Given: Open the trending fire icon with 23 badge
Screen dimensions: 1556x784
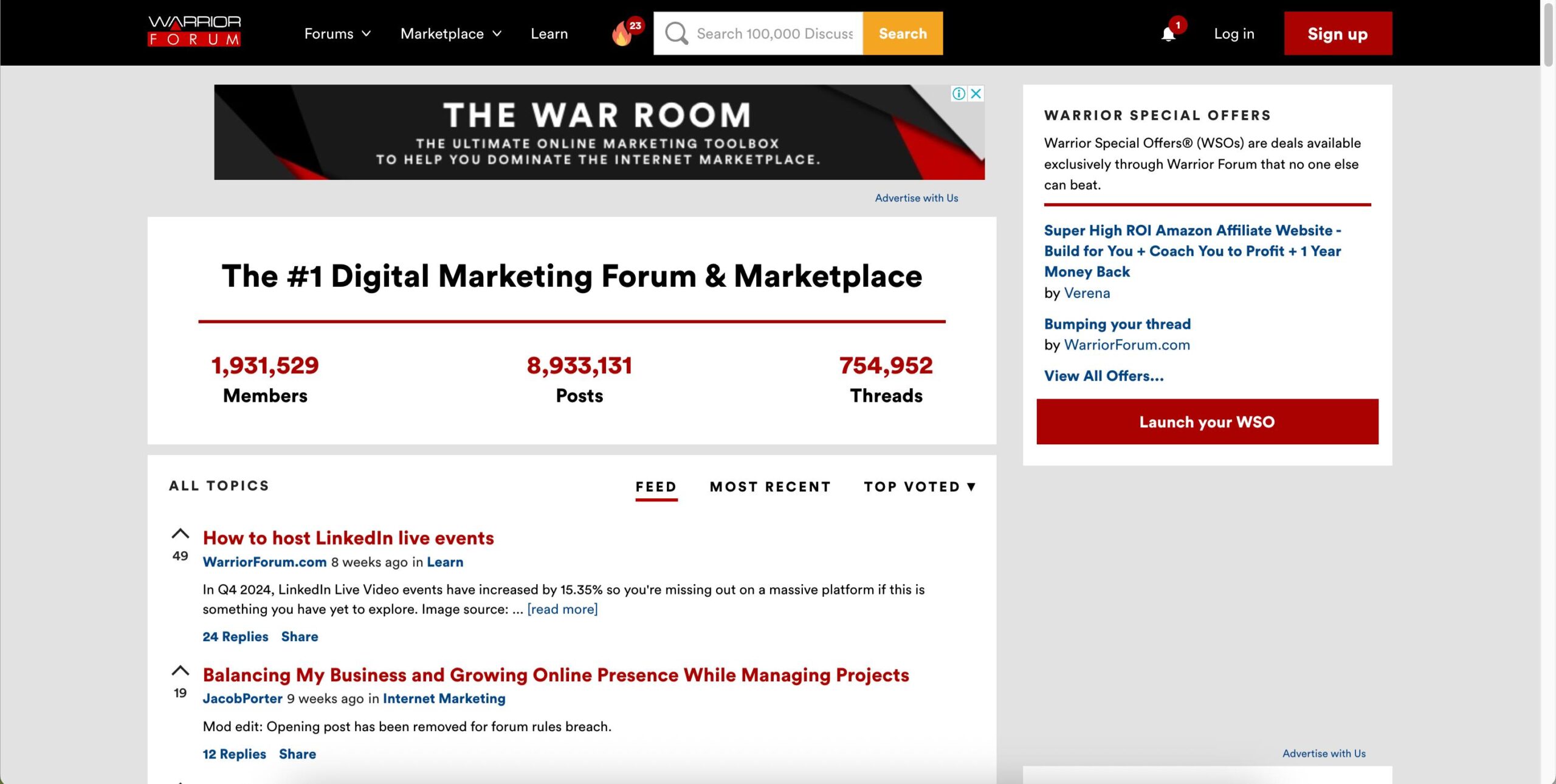Looking at the screenshot, I should [x=626, y=32].
